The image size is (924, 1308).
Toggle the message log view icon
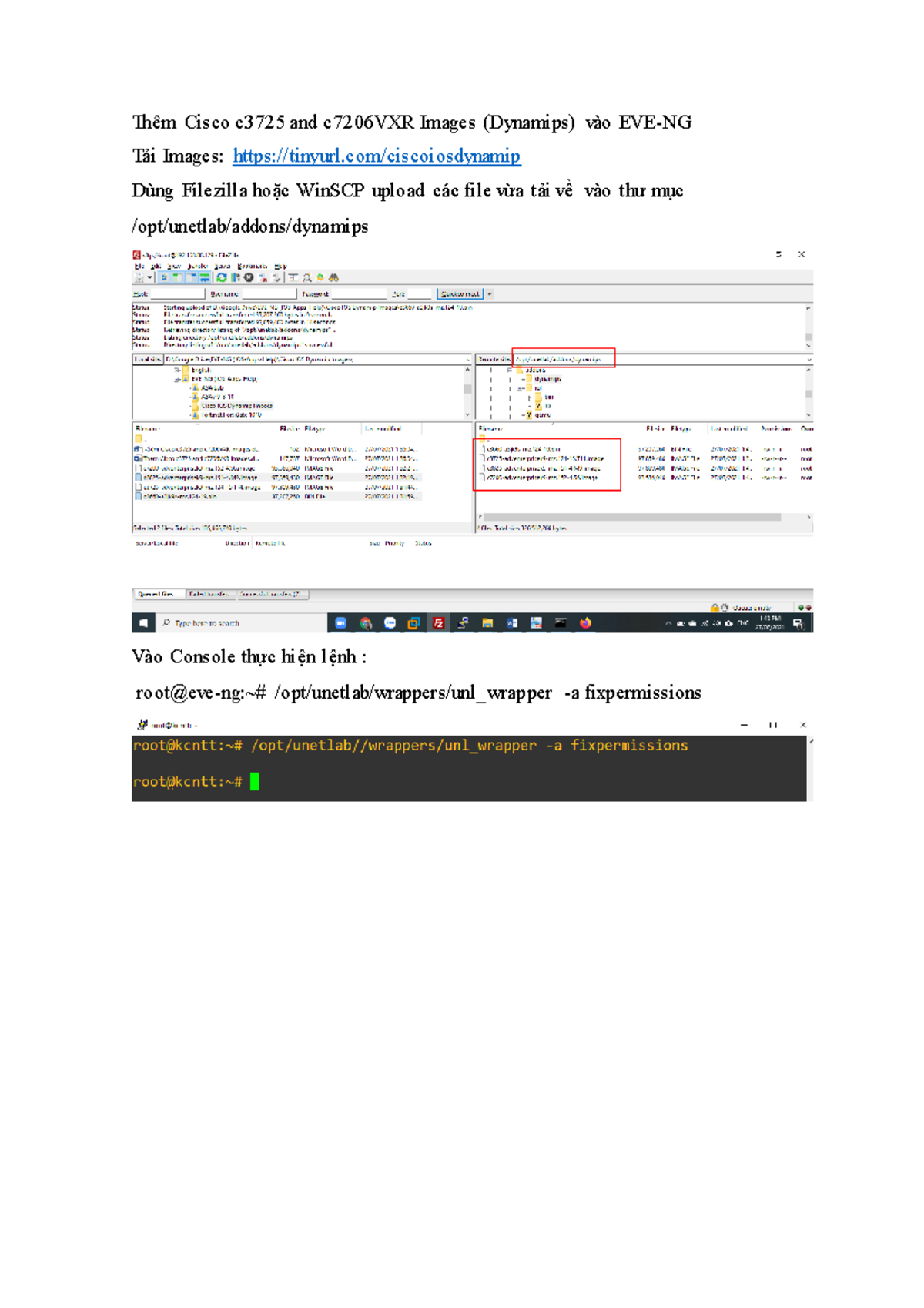point(164,278)
